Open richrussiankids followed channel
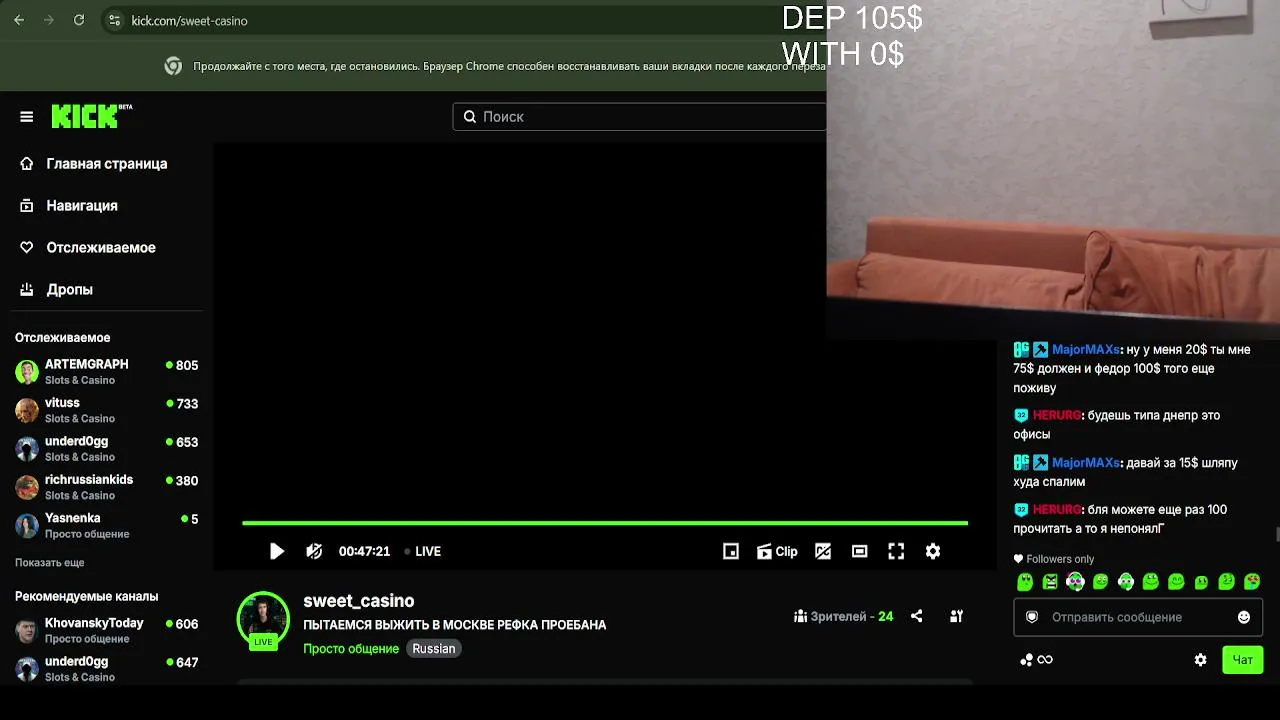Viewport: 1280px width, 720px height. 106,487
